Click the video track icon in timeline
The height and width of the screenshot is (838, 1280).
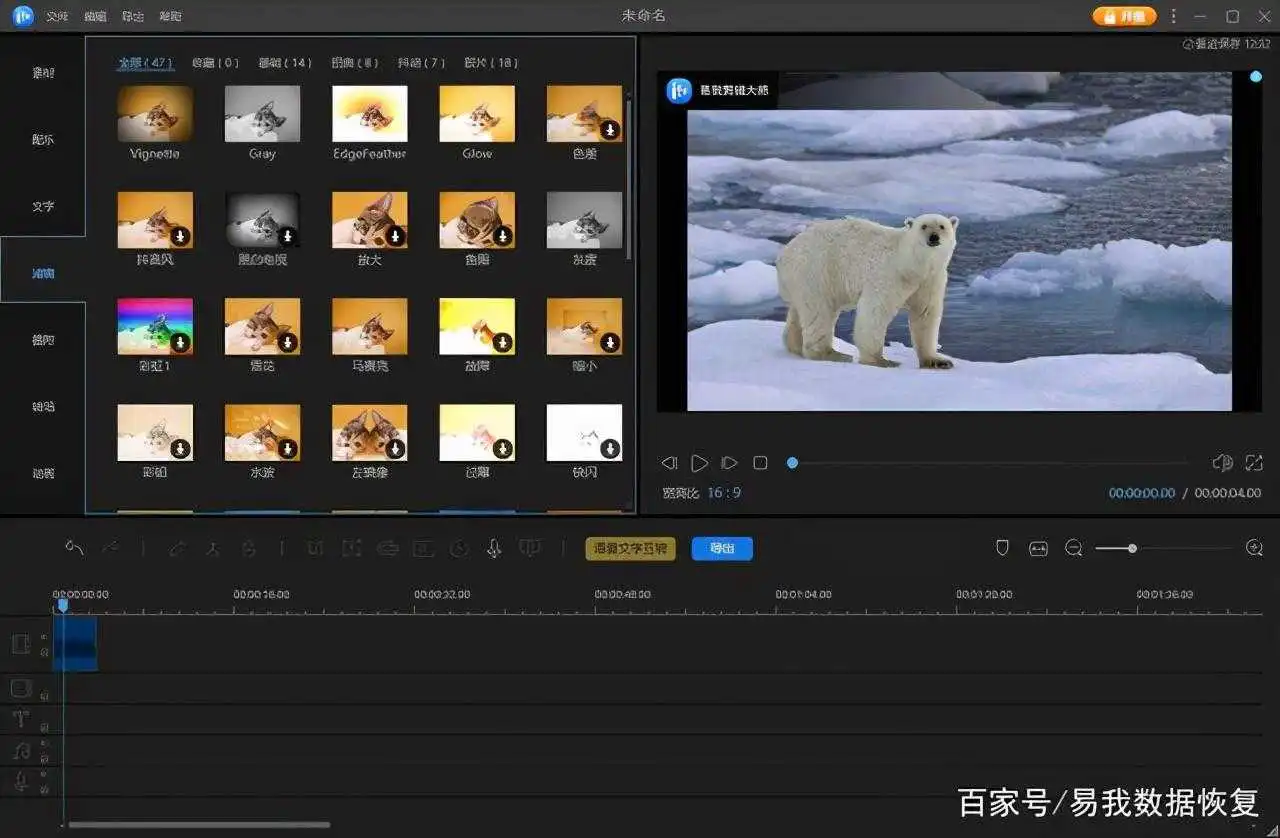click(x=21, y=644)
